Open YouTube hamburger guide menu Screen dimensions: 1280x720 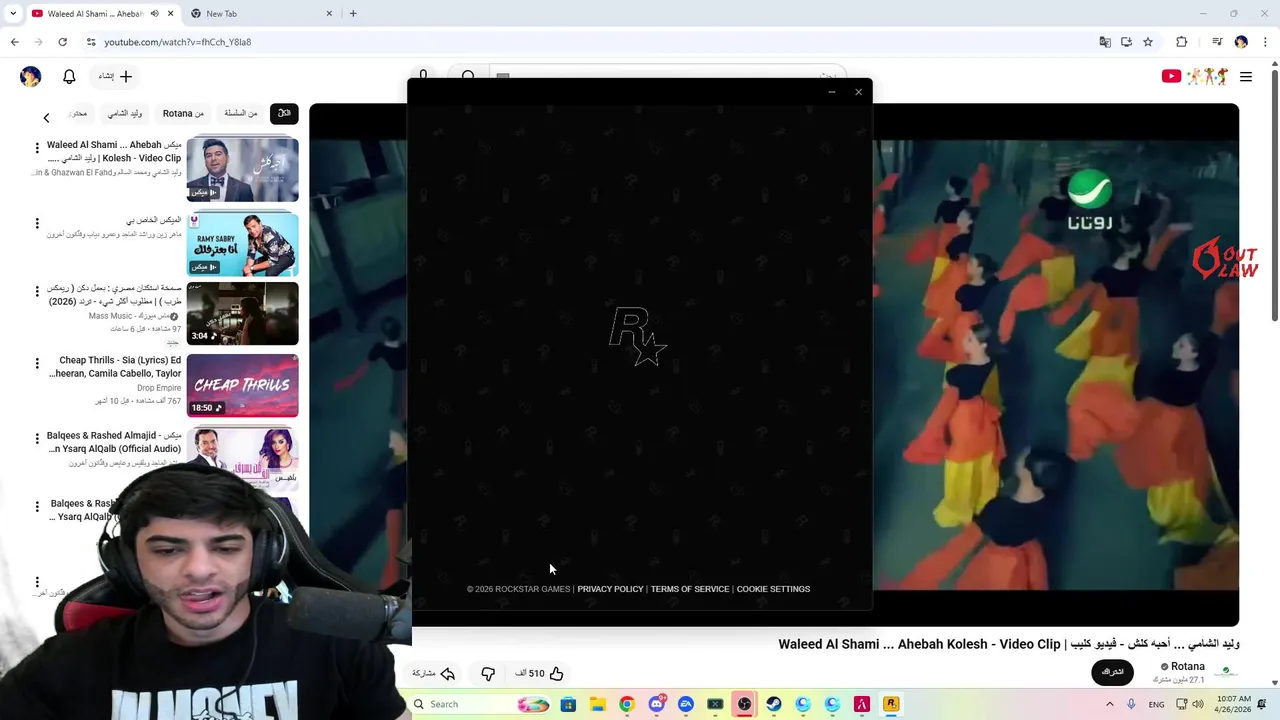coord(1246,76)
